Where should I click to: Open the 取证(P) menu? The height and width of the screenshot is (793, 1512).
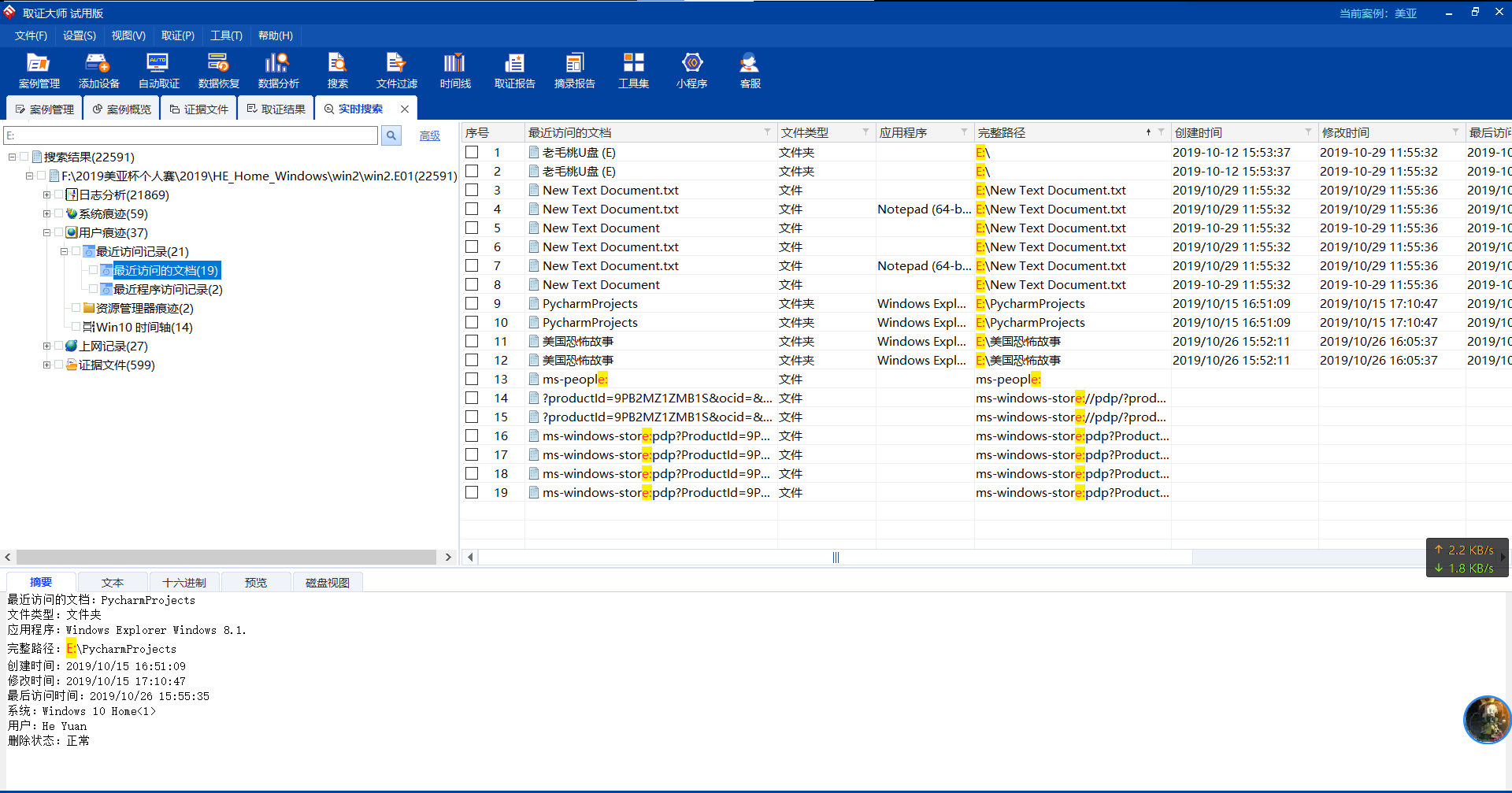tap(177, 35)
